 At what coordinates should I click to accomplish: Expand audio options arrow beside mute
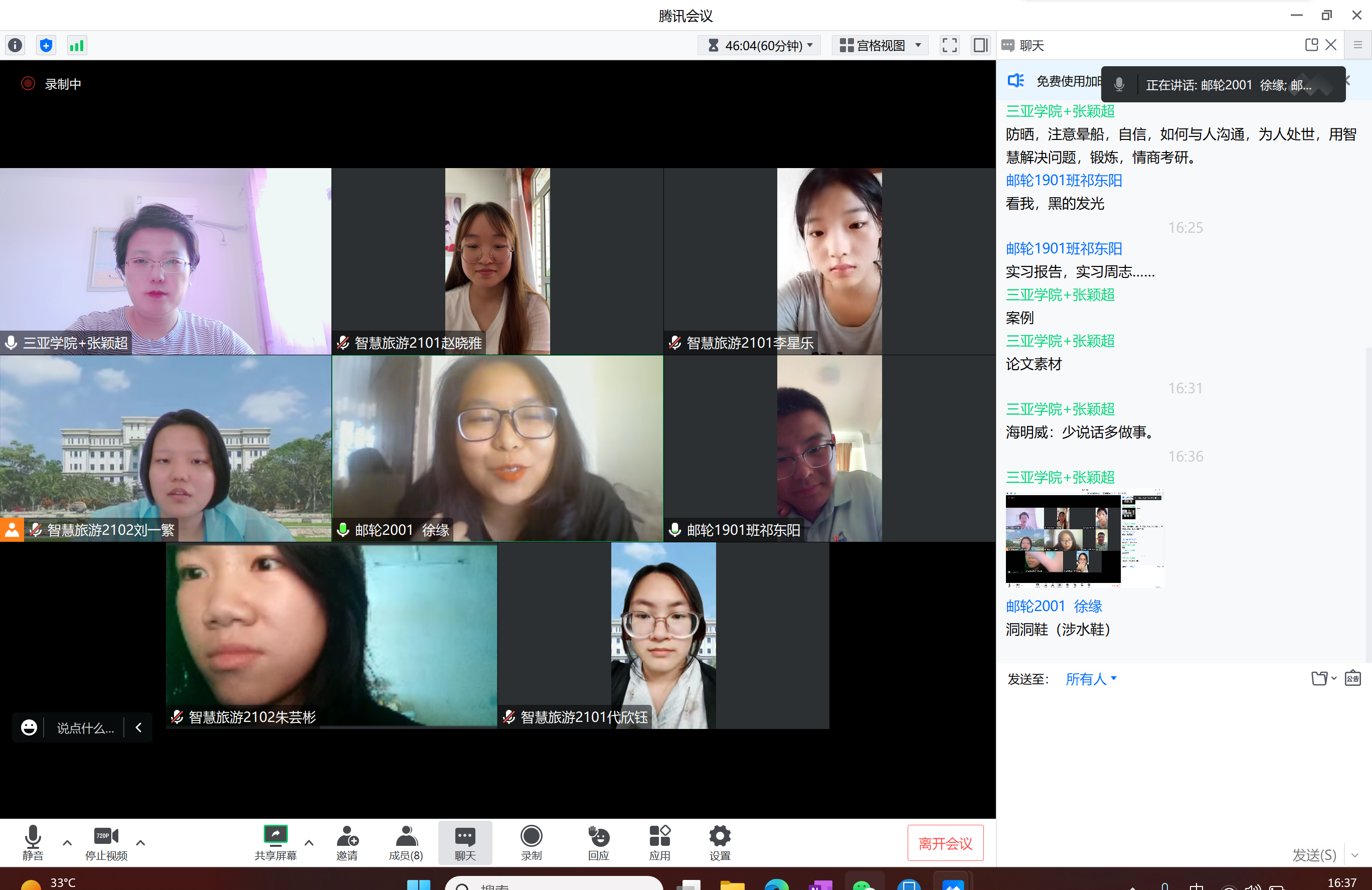click(68, 842)
